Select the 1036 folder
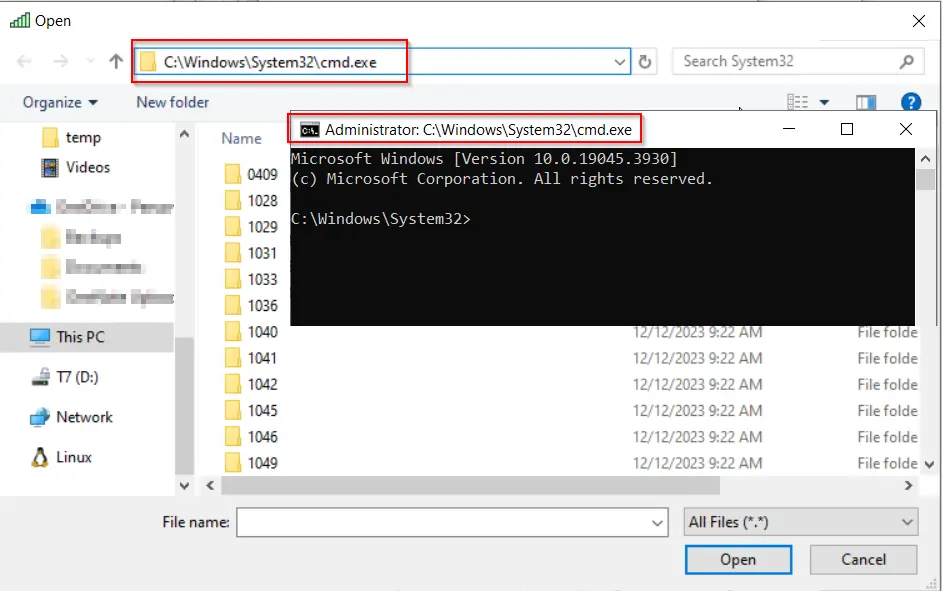The width and height of the screenshot is (943, 591). (x=262, y=306)
